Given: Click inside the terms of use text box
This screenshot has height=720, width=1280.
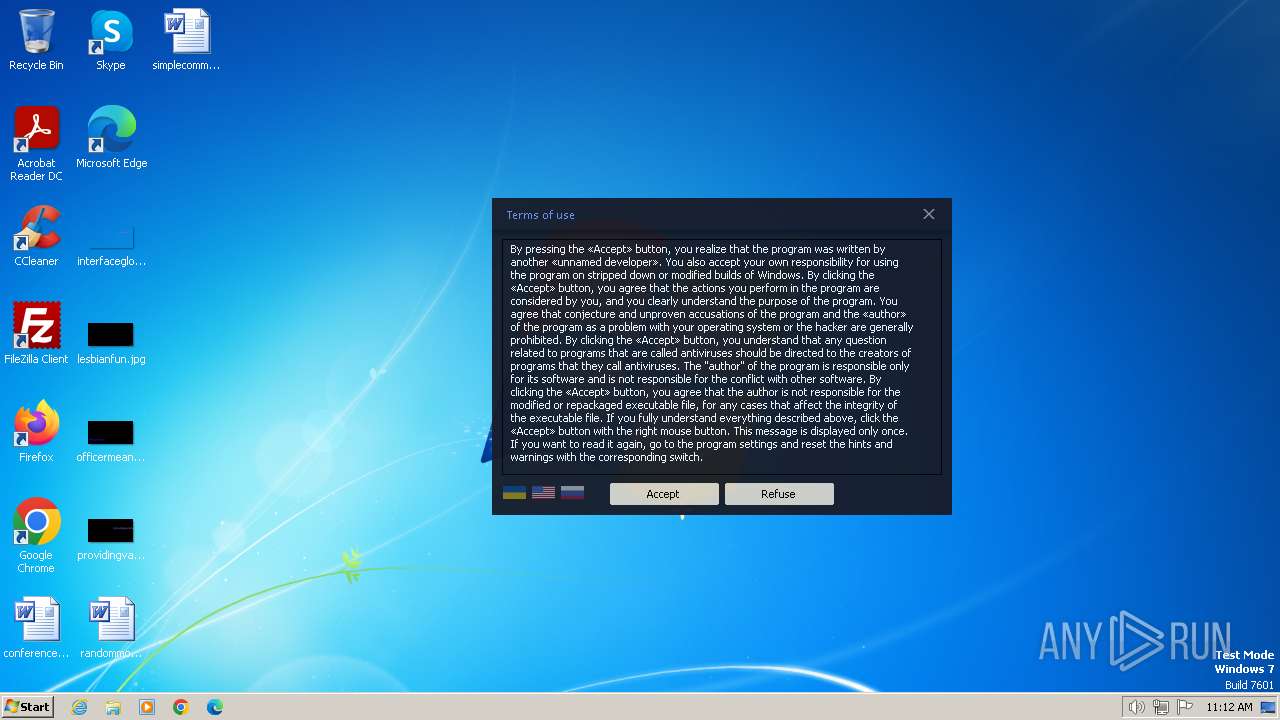Looking at the screenshot, I should 721,356.
